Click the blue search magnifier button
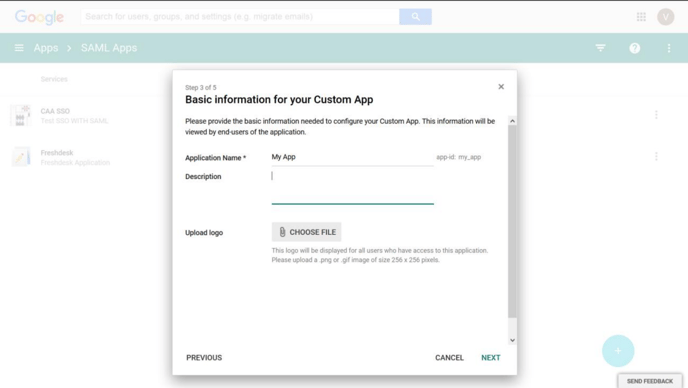 pyautogui.click(x=415, y=17)
